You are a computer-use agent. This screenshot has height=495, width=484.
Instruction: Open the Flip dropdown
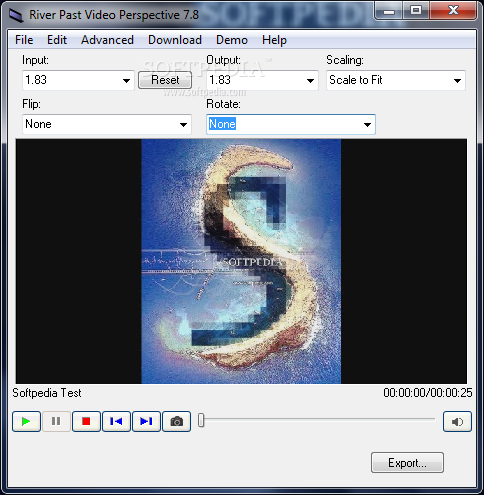tap(107, 124)
